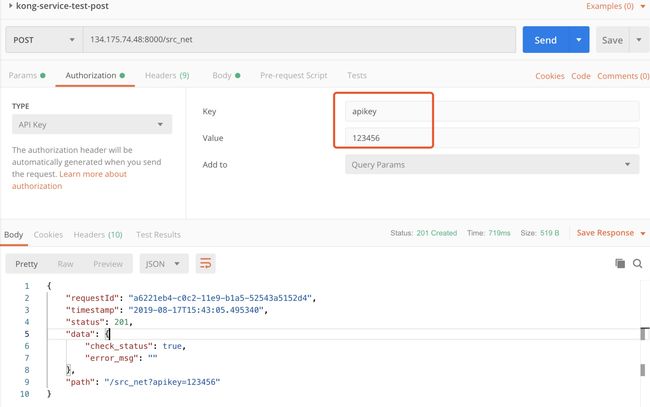The width and height of the screenshot is (650, 407).
Task: Switch to the request Body tab
Action: tap(226, 75)
